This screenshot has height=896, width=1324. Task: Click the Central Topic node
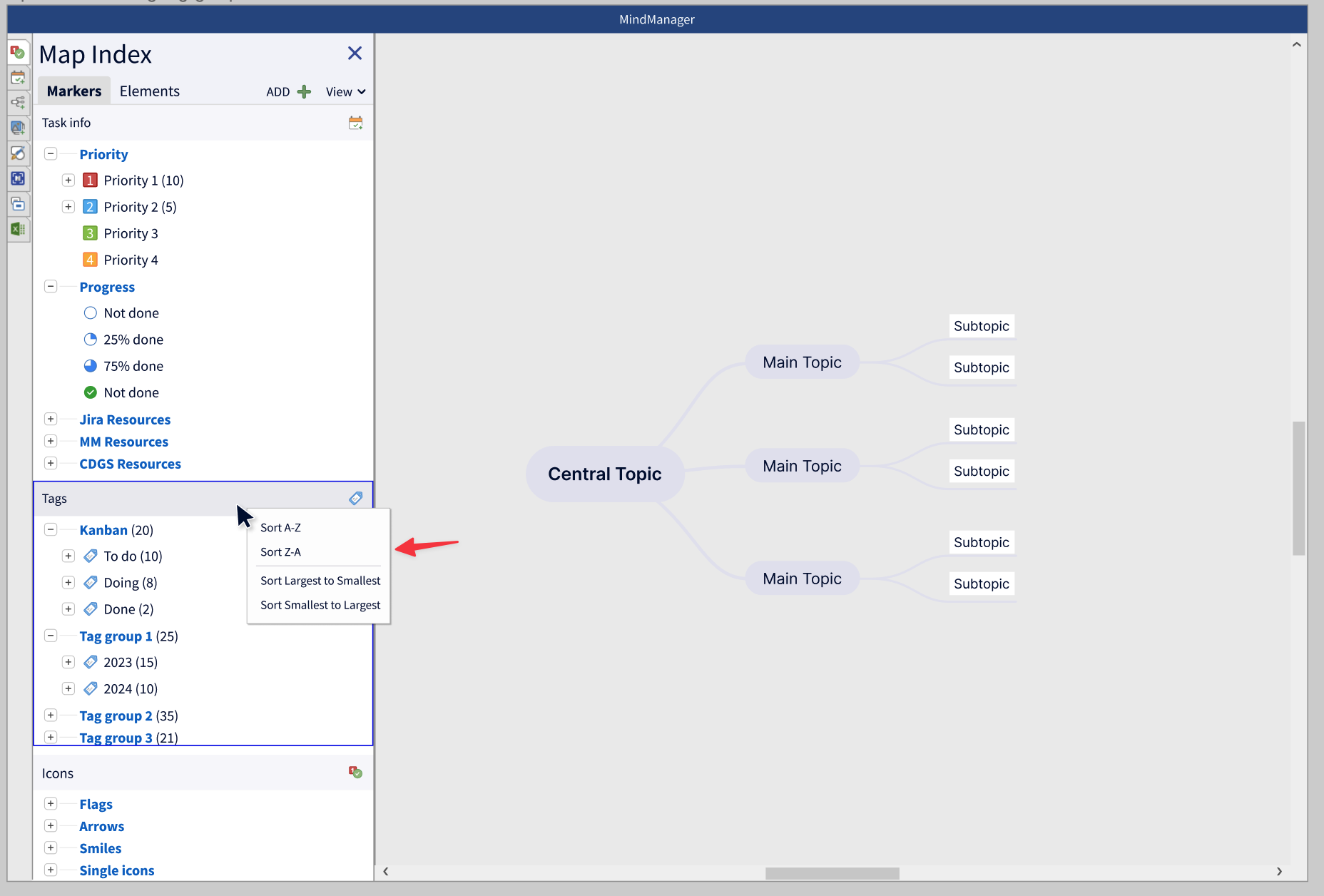(x=604, y=474)
